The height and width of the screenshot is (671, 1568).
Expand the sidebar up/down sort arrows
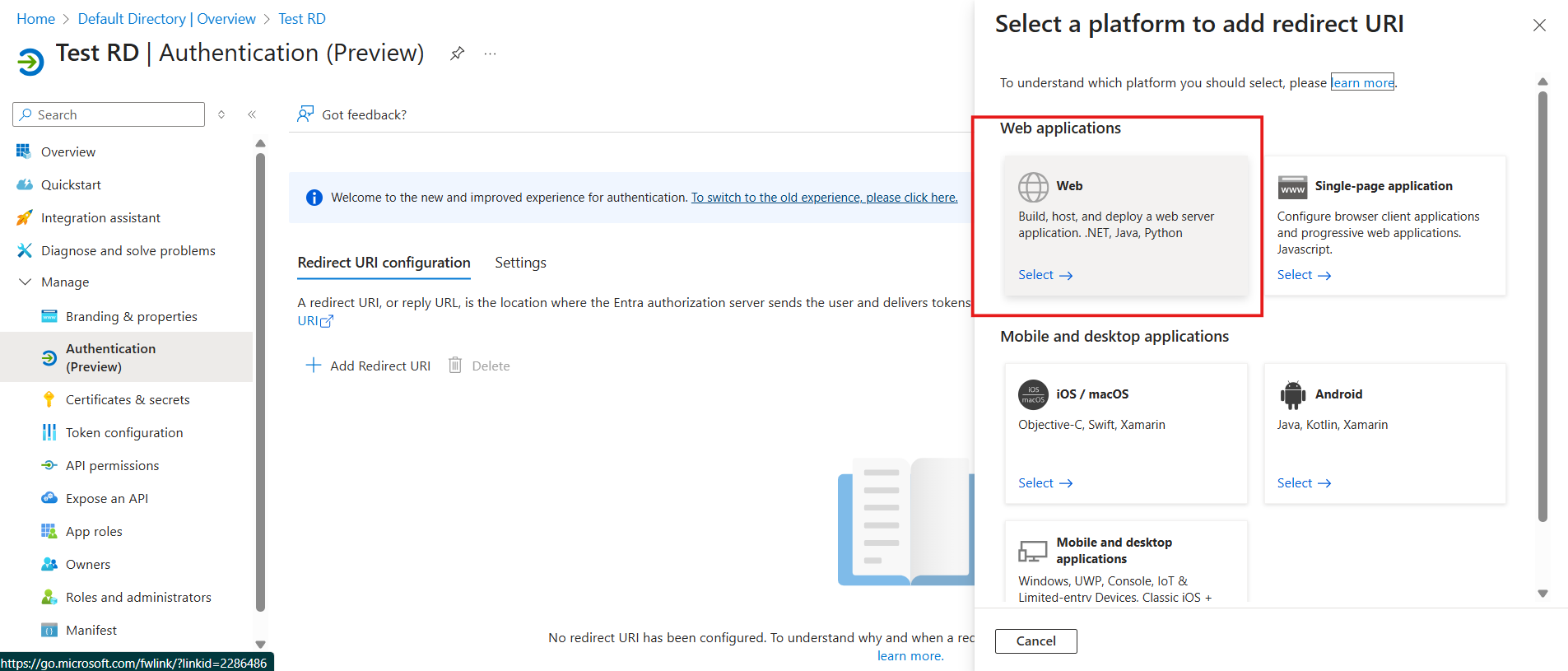221,114
